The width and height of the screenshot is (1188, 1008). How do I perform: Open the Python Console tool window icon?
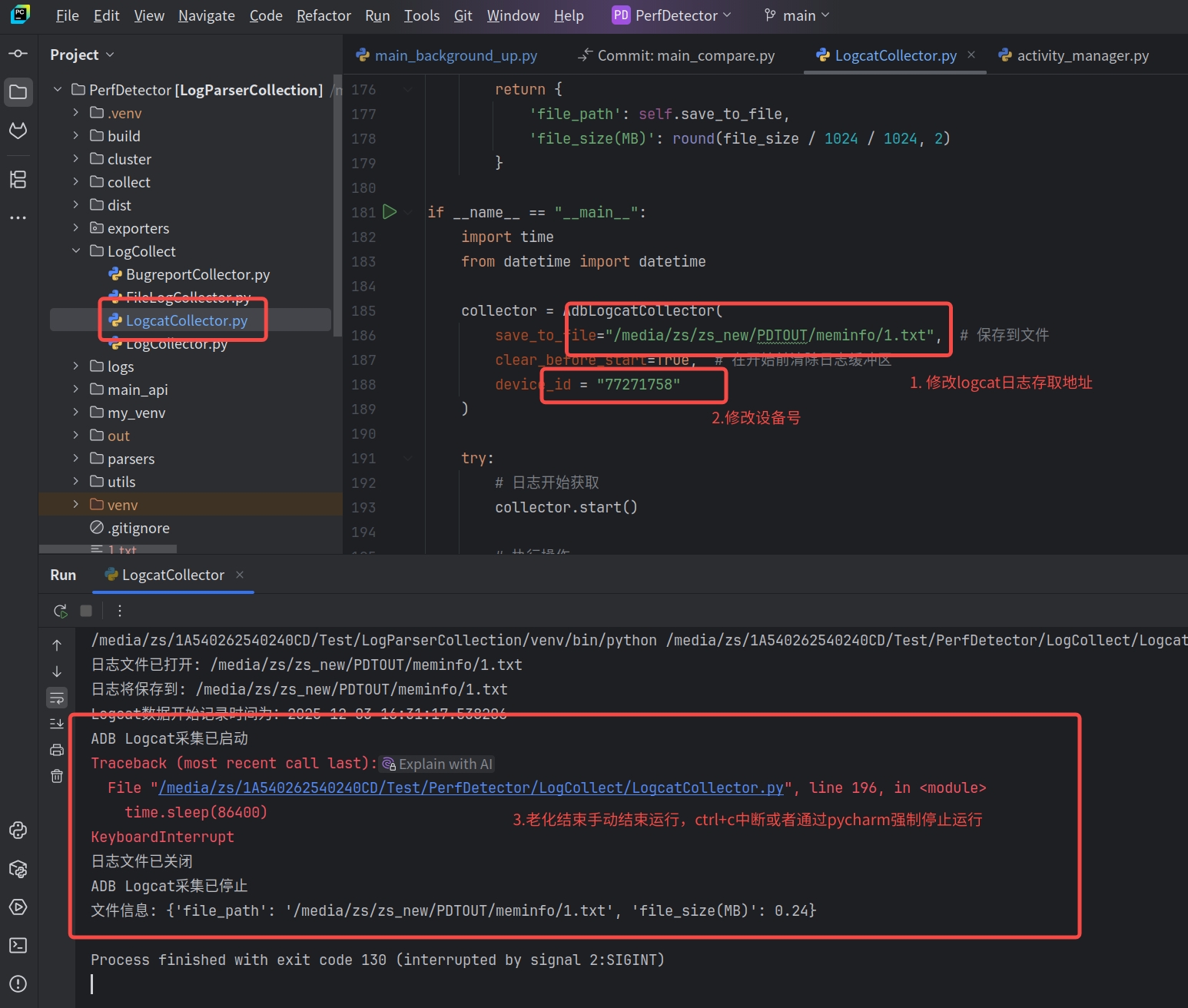[x=18, y=831]
